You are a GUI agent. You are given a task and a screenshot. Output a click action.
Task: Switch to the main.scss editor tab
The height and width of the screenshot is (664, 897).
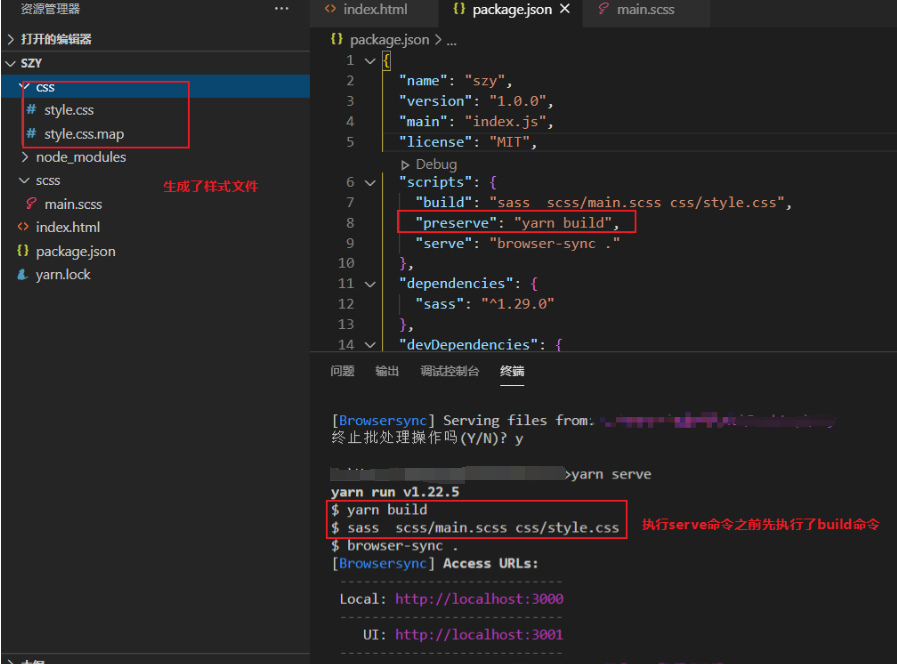tap(645, 10)
